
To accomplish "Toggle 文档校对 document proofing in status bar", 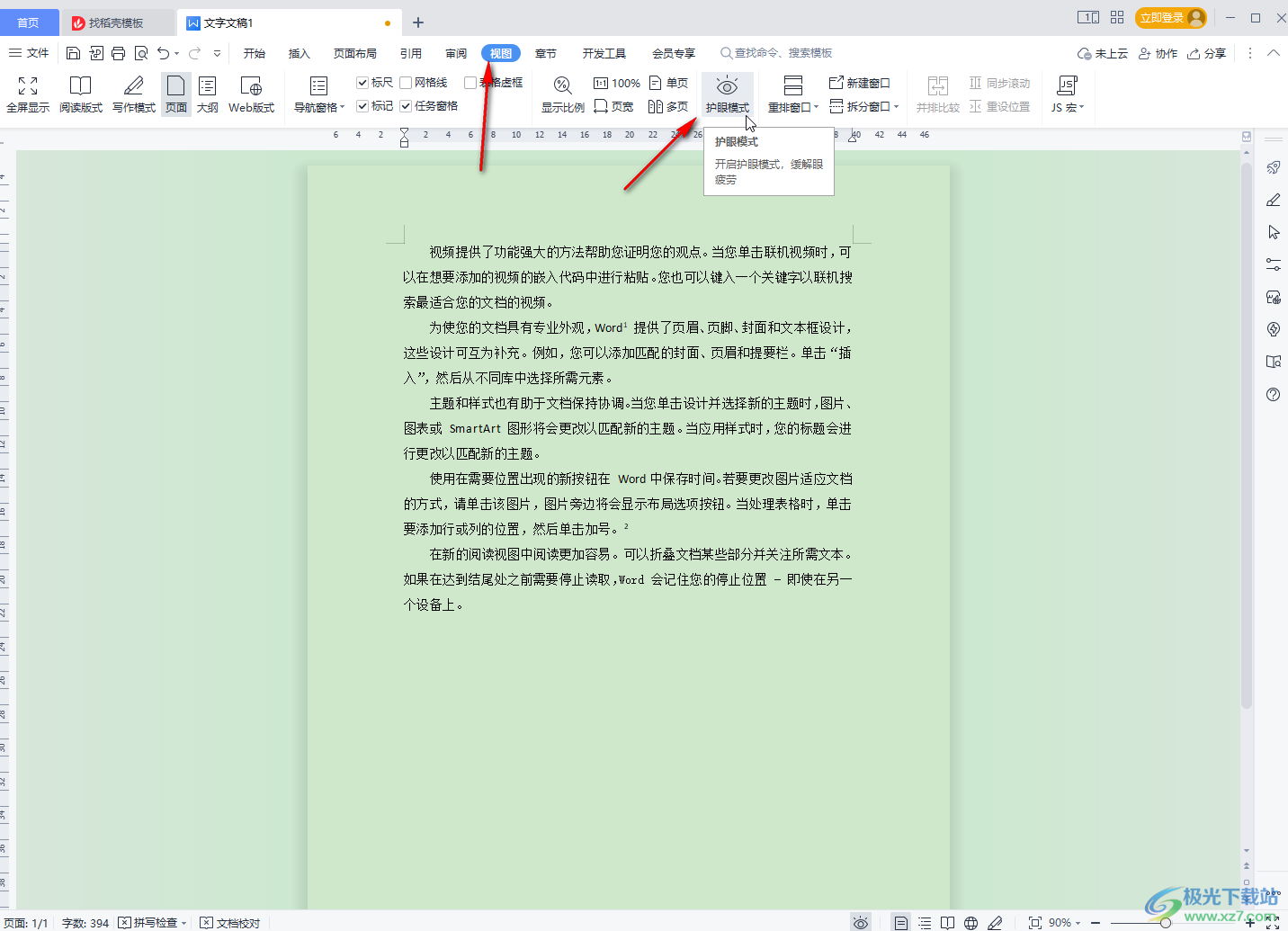I will (x=230, y=923).
